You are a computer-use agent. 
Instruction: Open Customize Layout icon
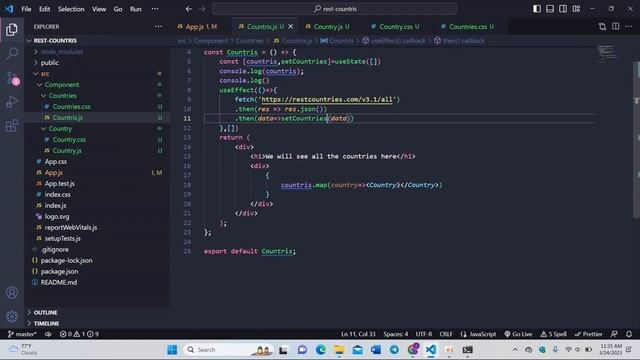576,9
